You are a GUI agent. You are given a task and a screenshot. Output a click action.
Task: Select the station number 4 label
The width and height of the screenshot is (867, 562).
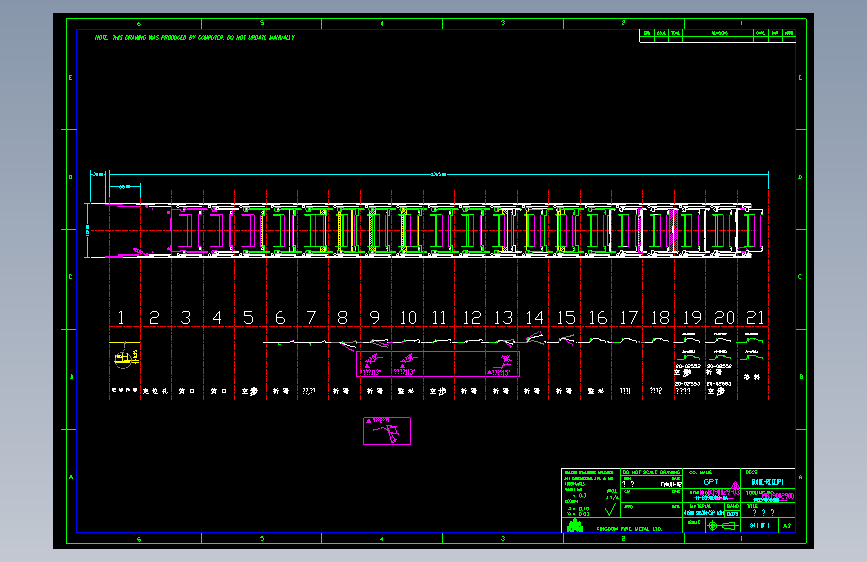point(217,318)
